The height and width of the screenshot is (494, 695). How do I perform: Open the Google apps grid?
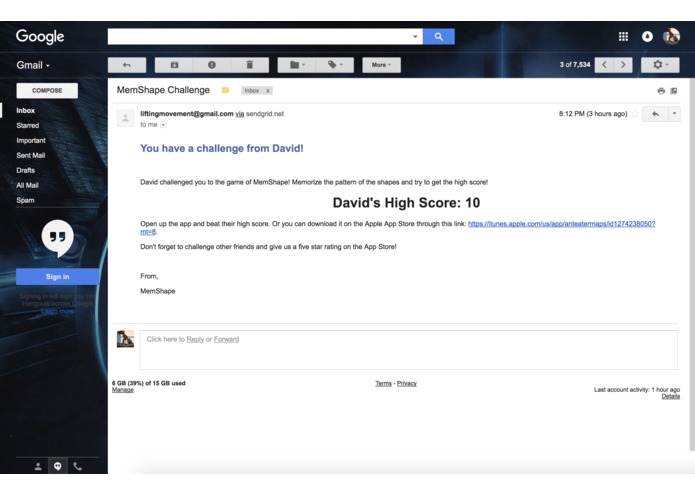point(623,37)
